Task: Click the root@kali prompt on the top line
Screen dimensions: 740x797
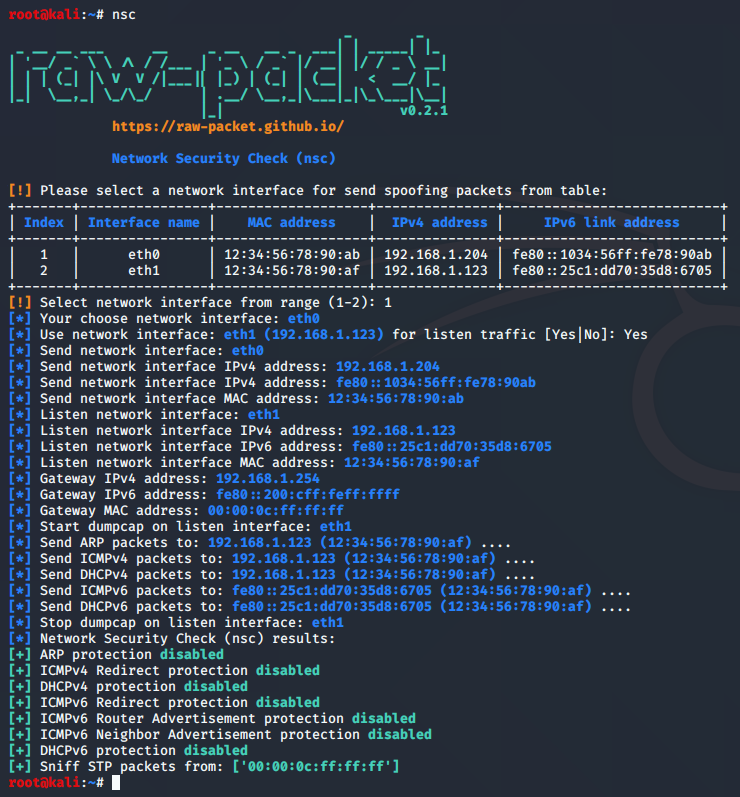Action: click(x=56, y=15)
